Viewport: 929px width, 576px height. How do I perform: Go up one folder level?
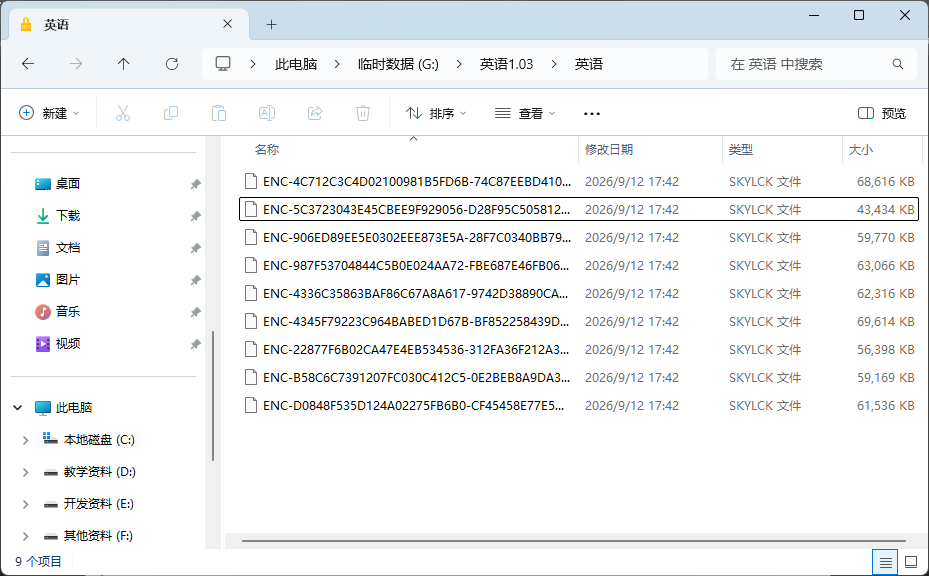coord(123,64)
